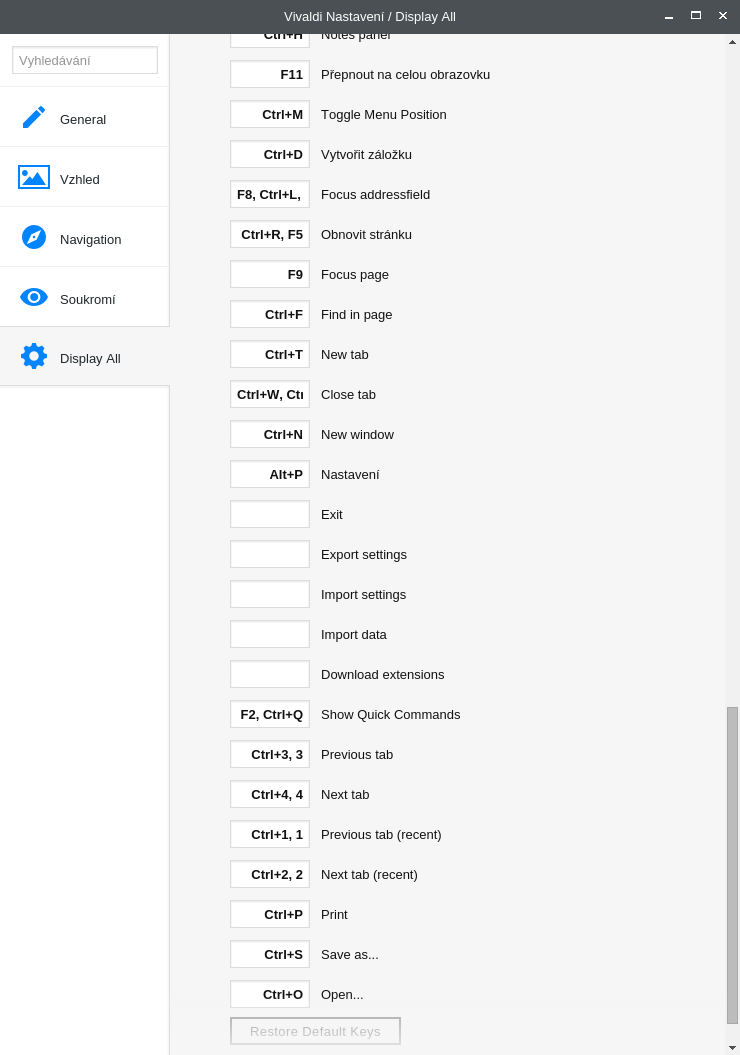Click the vertical scrollbar thumb

732,865
